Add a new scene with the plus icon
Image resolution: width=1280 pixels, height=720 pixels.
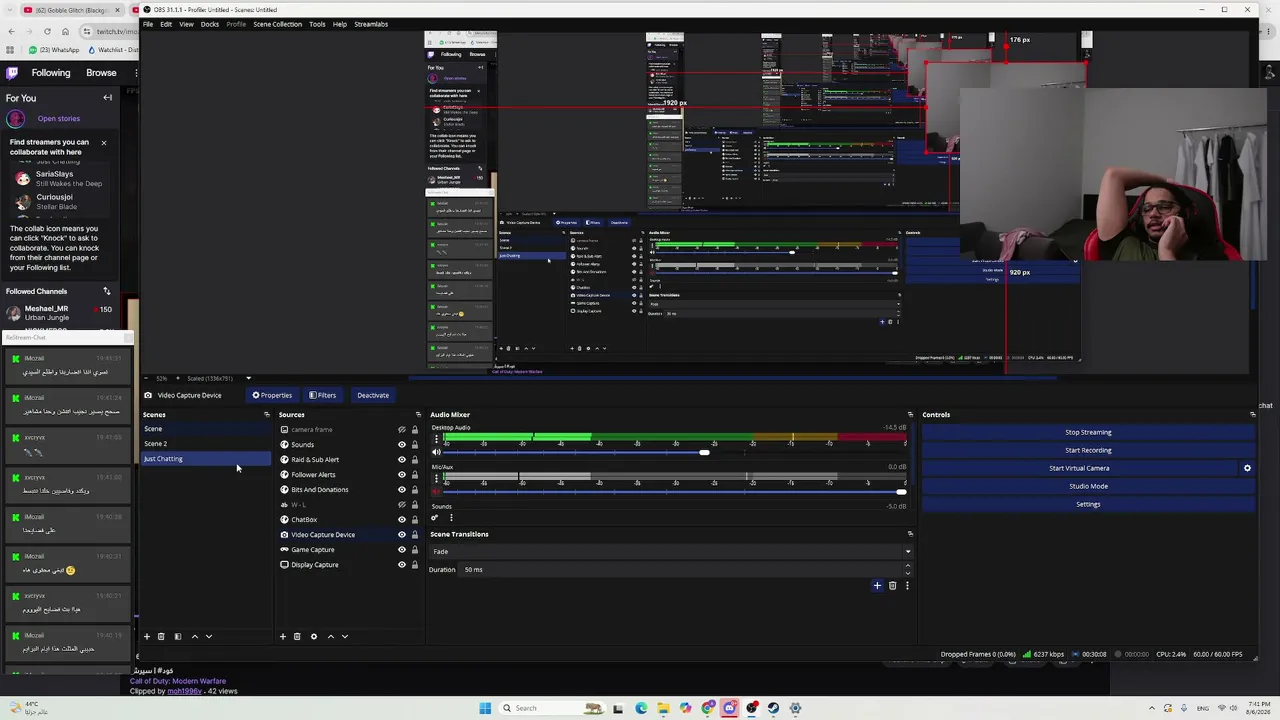(146, 636)
